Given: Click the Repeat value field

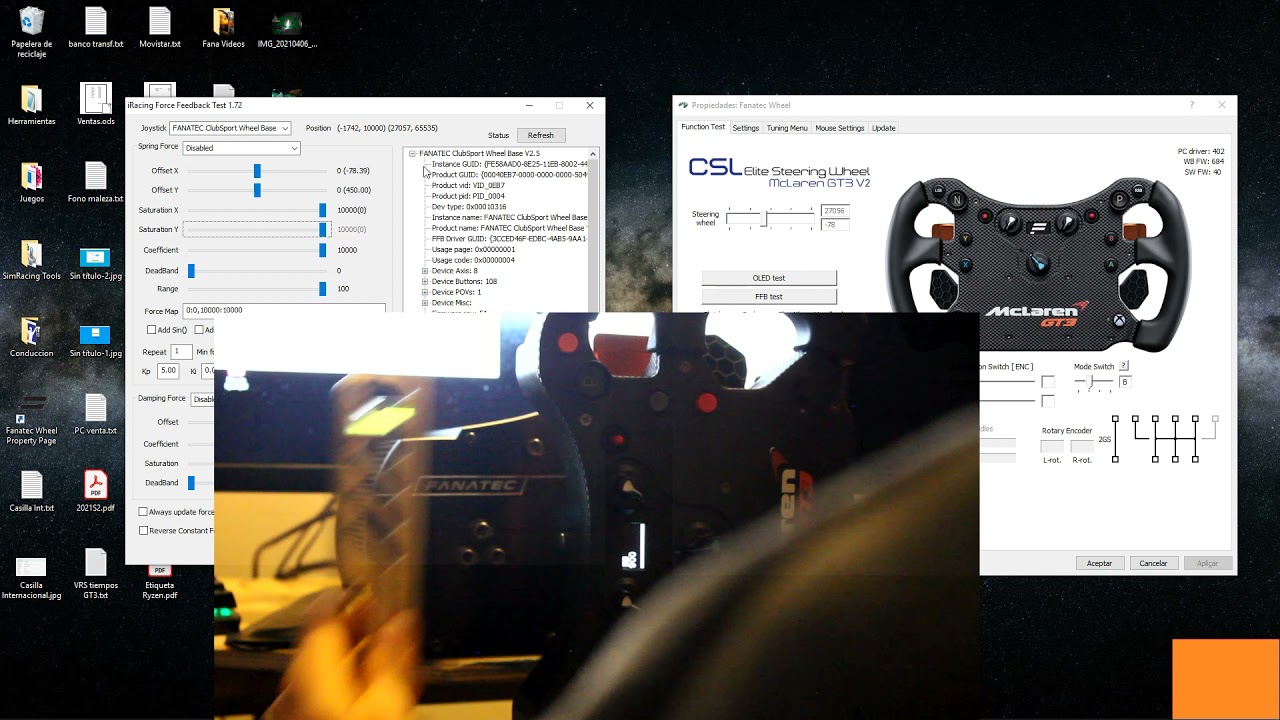Looking at the screenshot, I should [181, 352].
